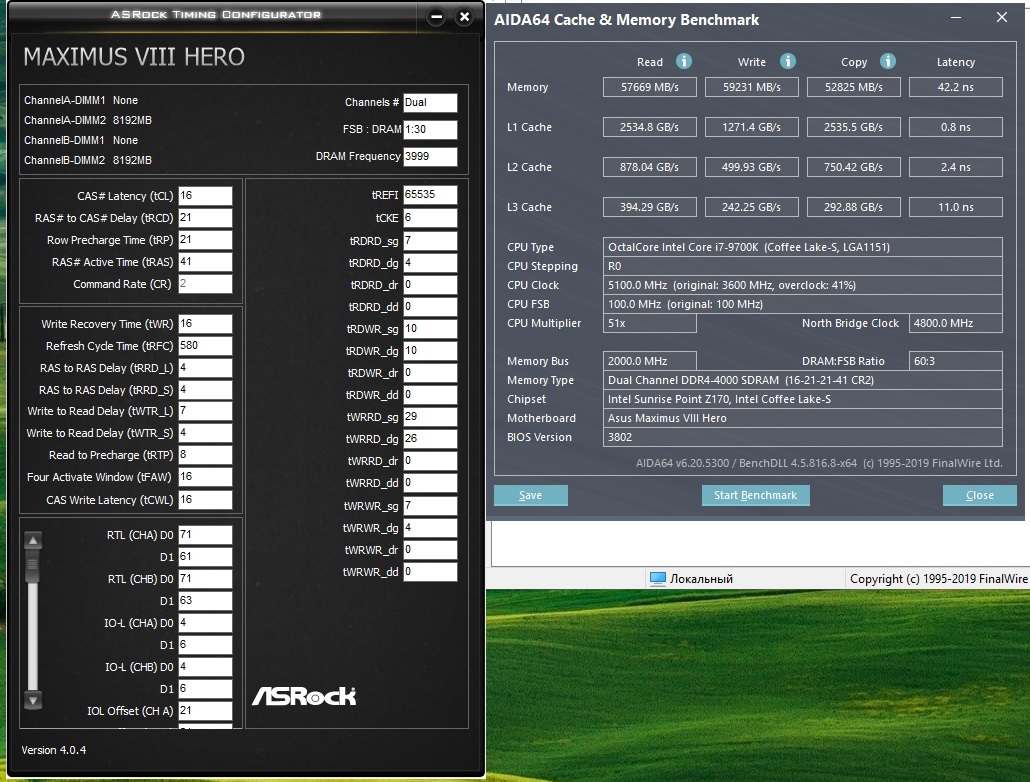Click the Row Precharge Time (tRP) field

(x=205, y=240)
